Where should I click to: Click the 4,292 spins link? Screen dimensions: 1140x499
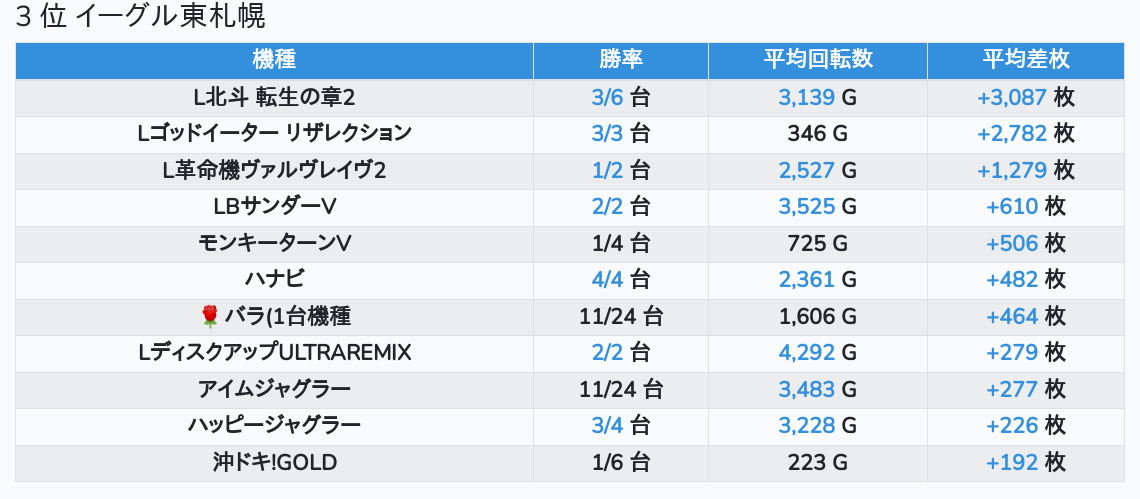(x=806, y=353)
